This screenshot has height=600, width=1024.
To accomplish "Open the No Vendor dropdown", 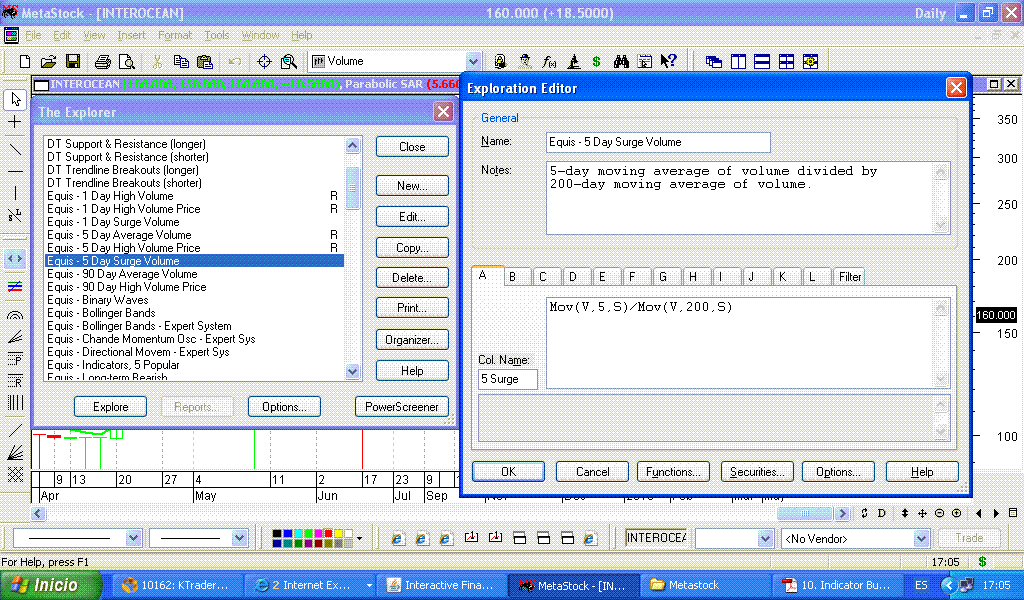I will [x=921, y=539].
